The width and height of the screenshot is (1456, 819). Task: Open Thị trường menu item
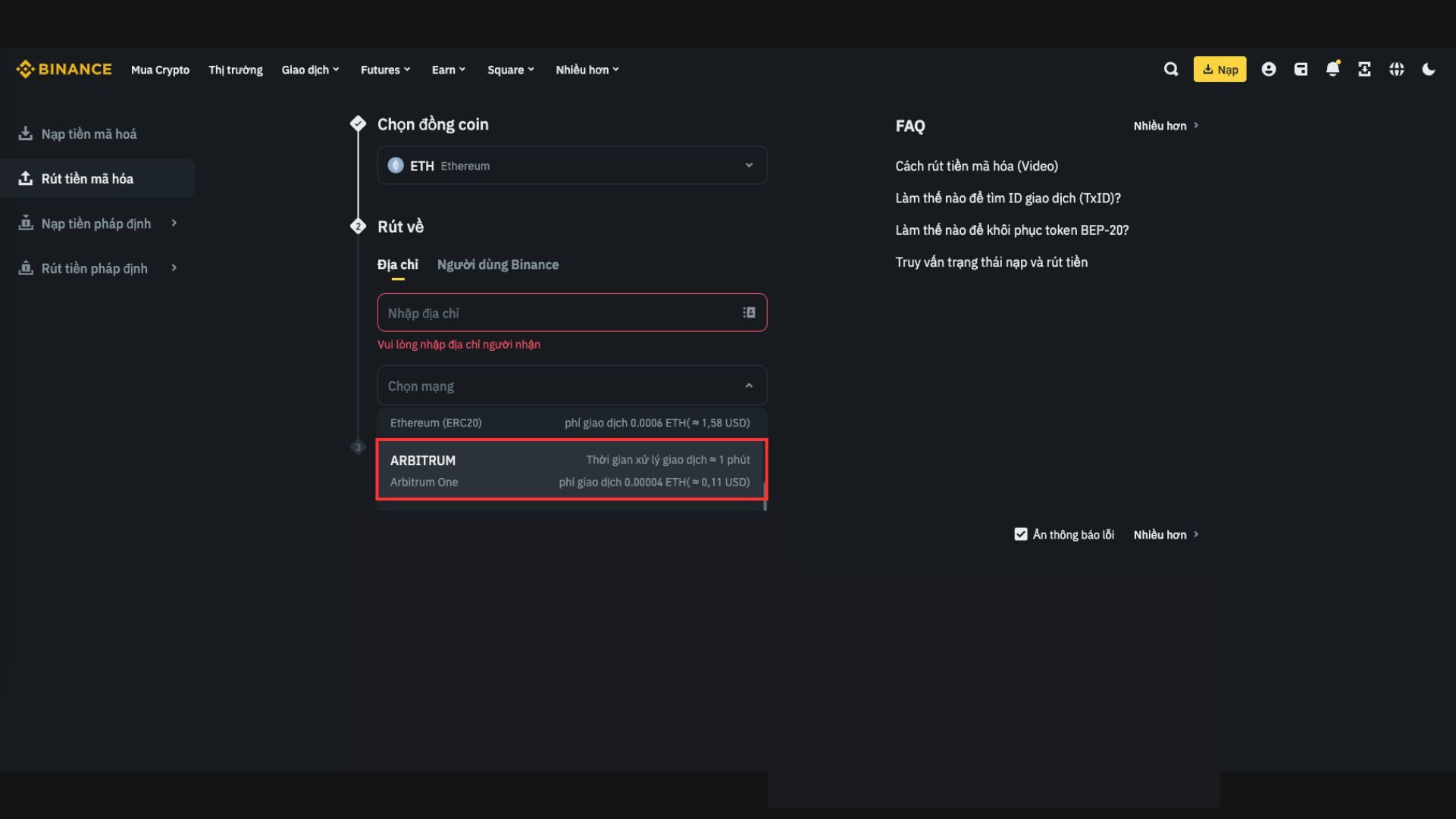tap(236, 70)
